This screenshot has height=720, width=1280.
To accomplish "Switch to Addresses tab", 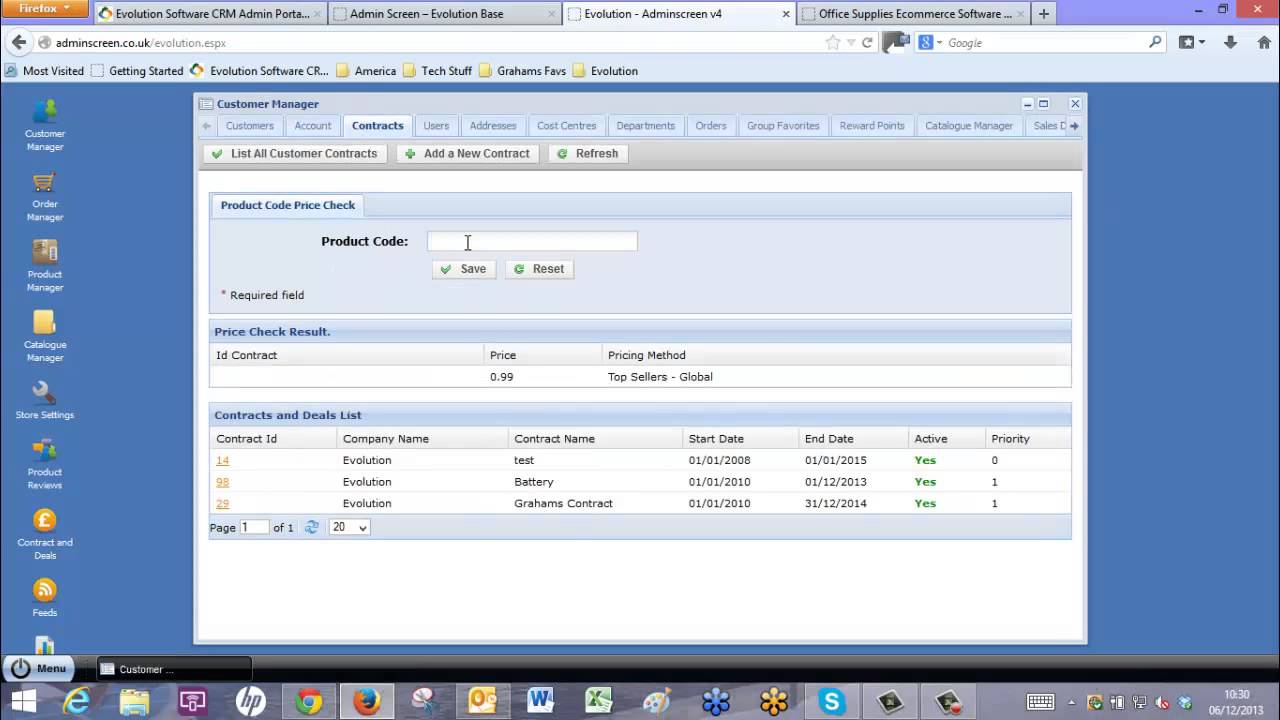I will click(493, 126).
